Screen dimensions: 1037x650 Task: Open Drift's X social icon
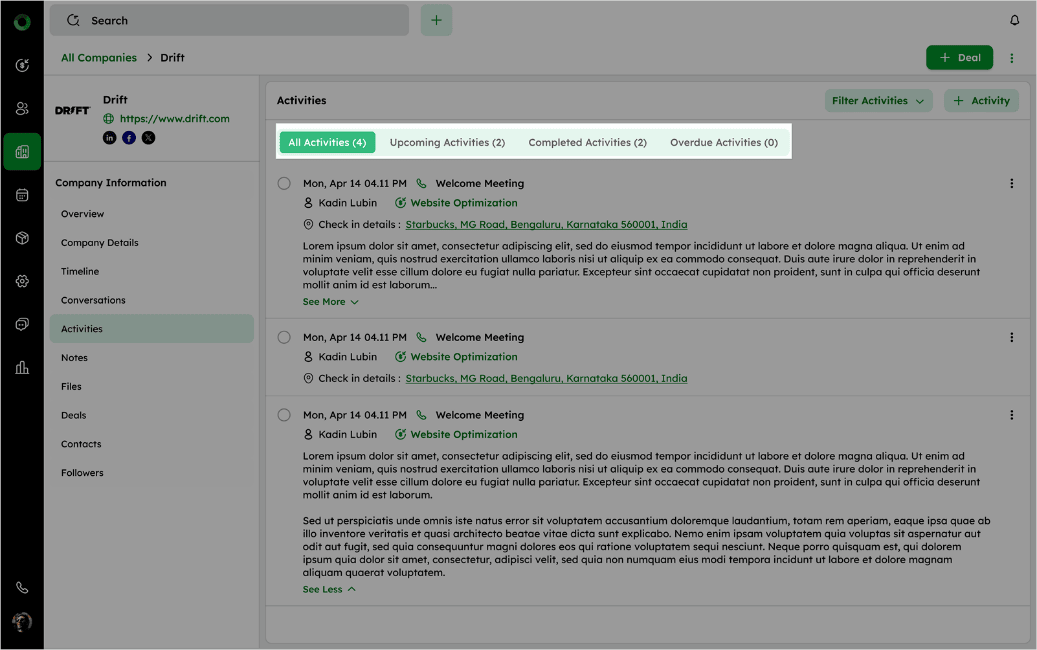click(x=148, y=138)
